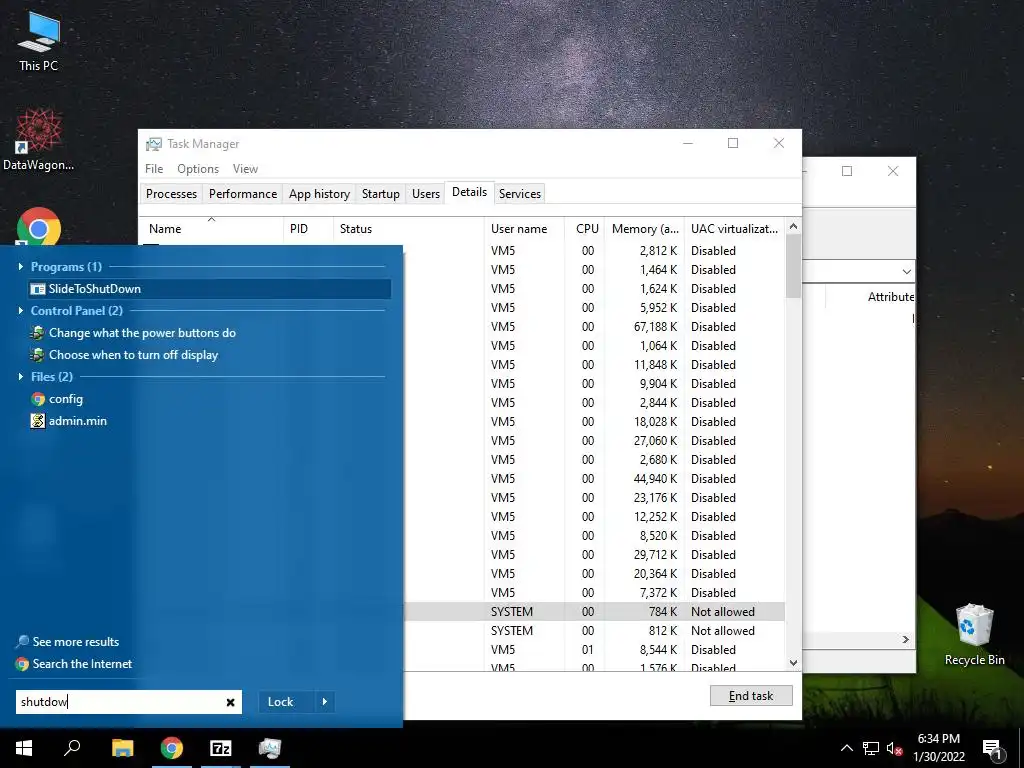Viewport: 1024px width, 768px height.
Task: Open dropdown chevron in the background window
Action: pos(906,271)
